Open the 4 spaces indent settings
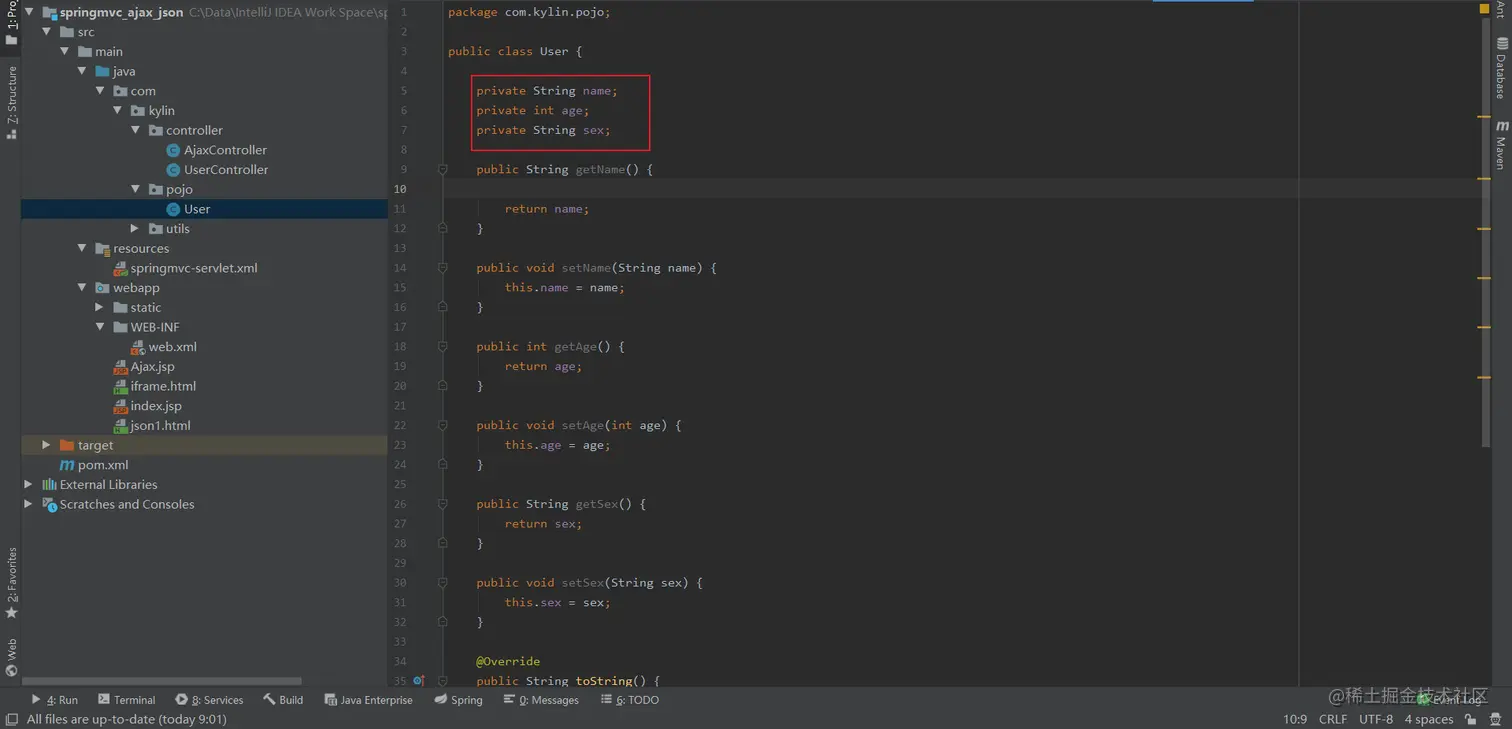The image size is (1512, 729). pos(1428,719)
